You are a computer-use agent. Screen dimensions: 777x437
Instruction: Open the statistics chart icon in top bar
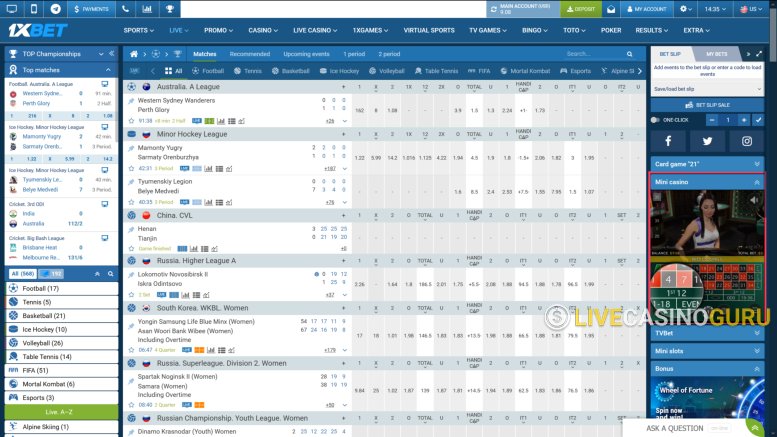point(147,9)
